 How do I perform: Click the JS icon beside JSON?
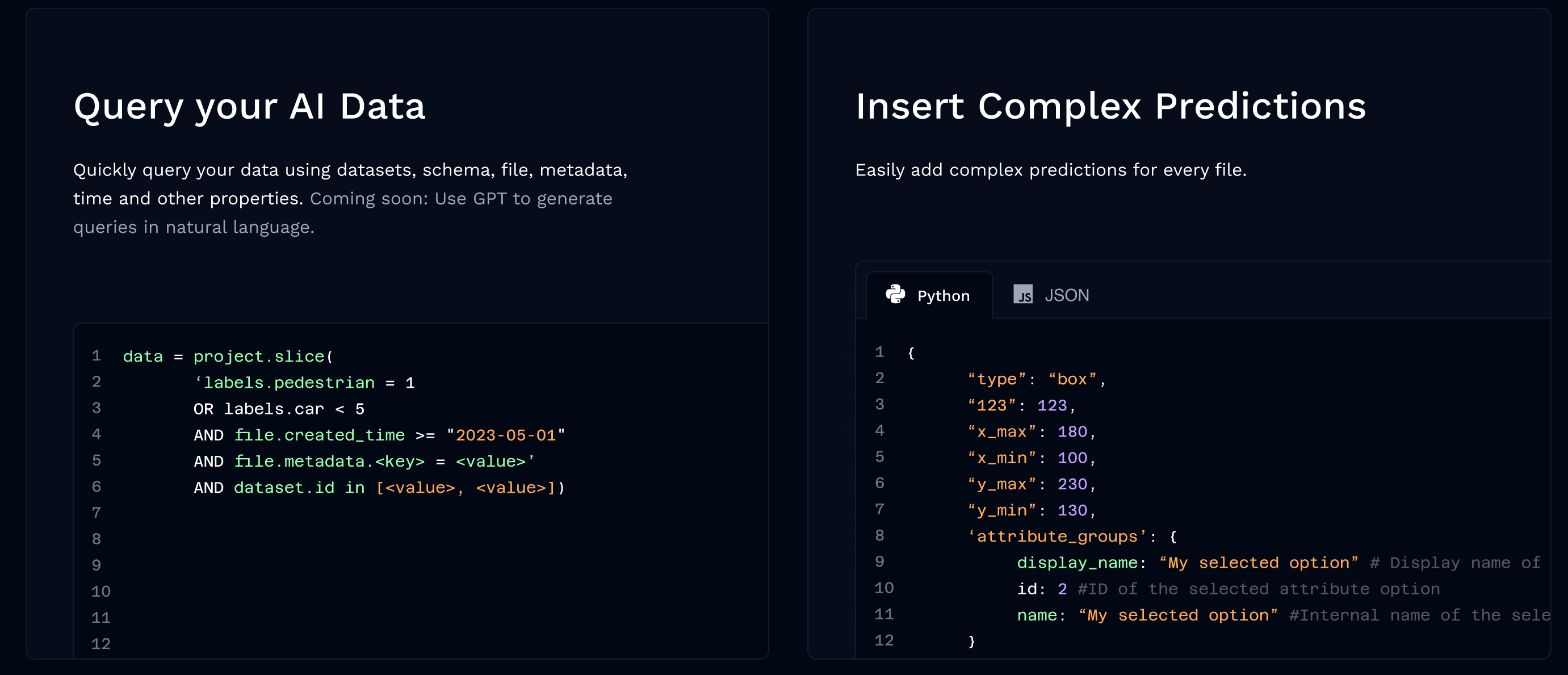coord(1022,295)
